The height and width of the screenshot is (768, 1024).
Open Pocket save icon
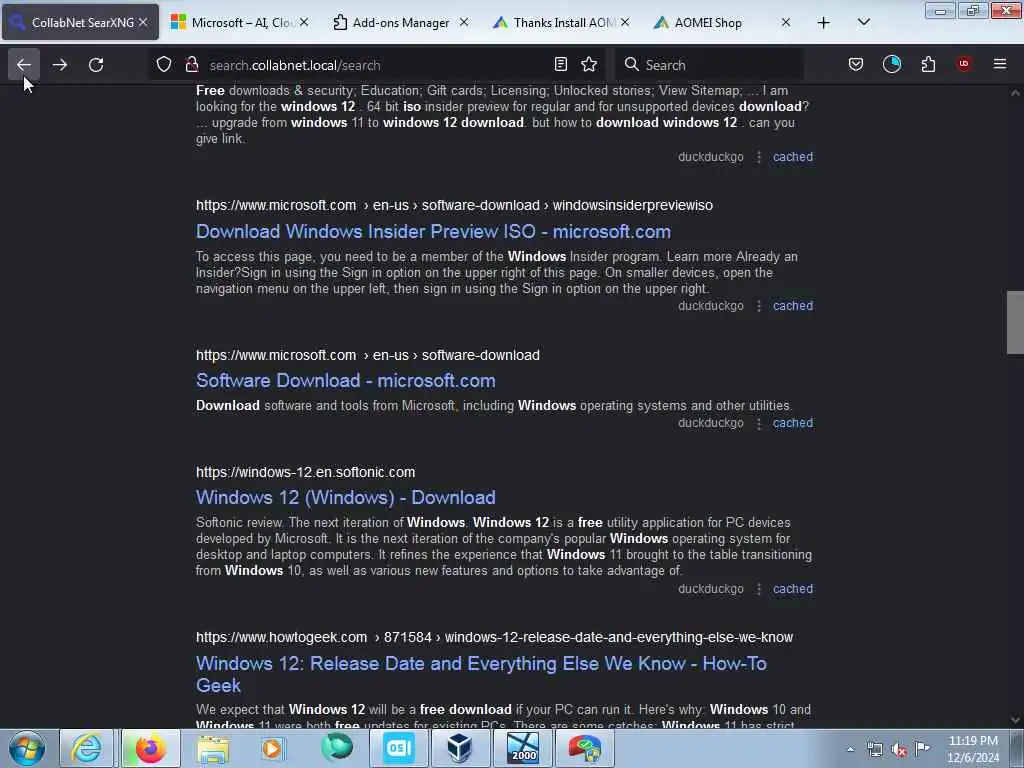coord(856,64)
